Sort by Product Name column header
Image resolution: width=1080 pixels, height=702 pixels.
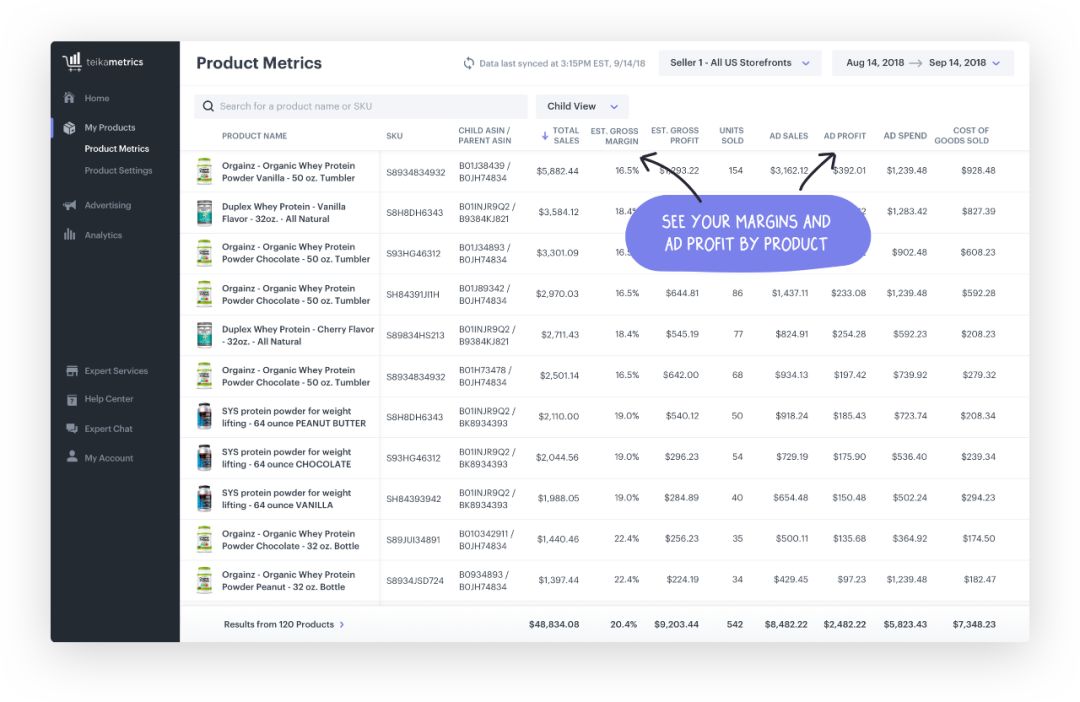pyautogui.click(x=254, y=136)
